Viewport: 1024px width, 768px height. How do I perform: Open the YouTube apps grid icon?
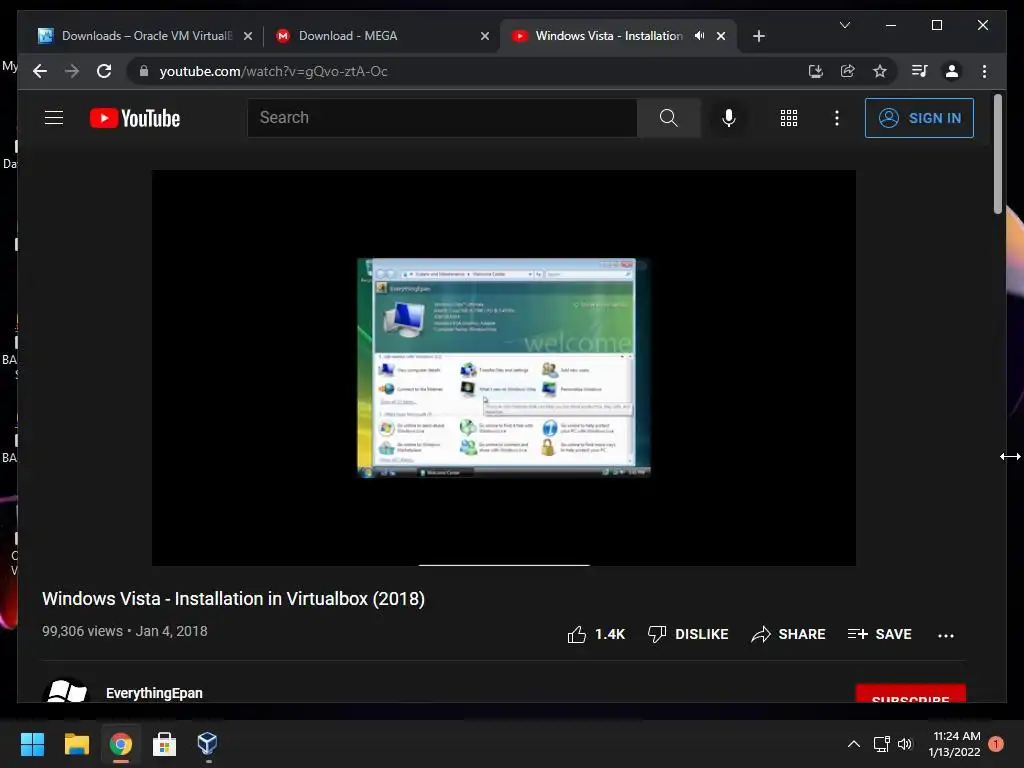789,118
